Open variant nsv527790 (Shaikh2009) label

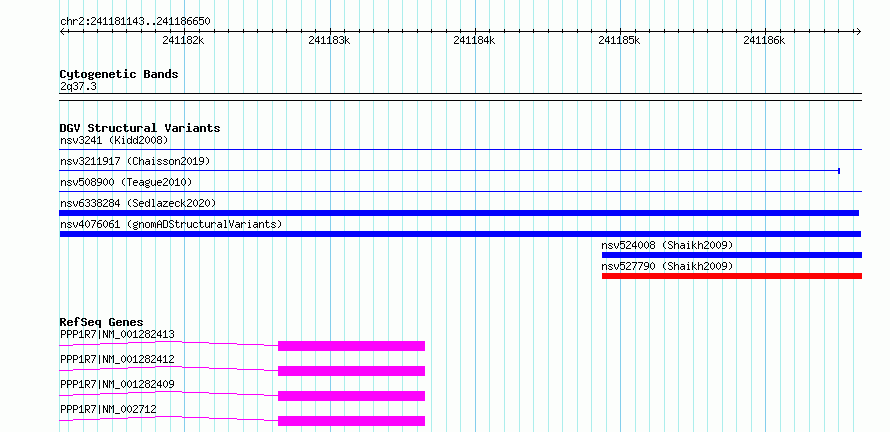[x=668, y=266]
